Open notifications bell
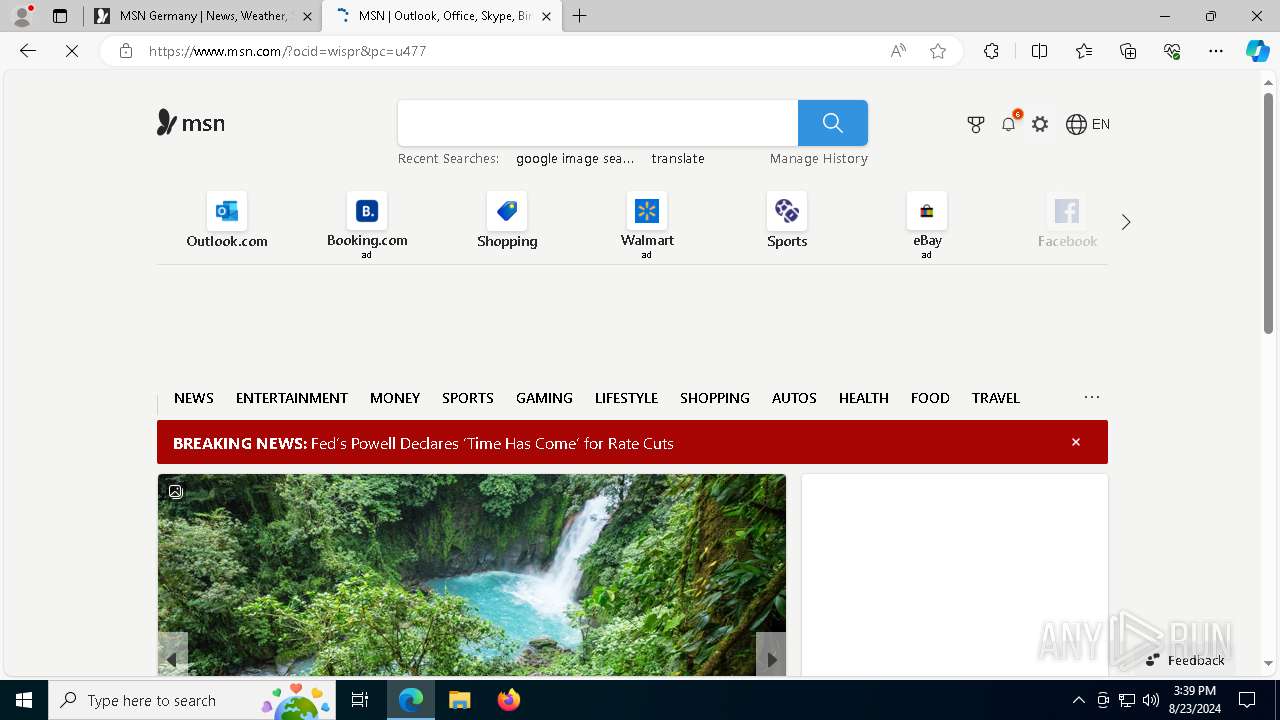Viewport: 1280px width, 720px height. (x=1009, y=124)
